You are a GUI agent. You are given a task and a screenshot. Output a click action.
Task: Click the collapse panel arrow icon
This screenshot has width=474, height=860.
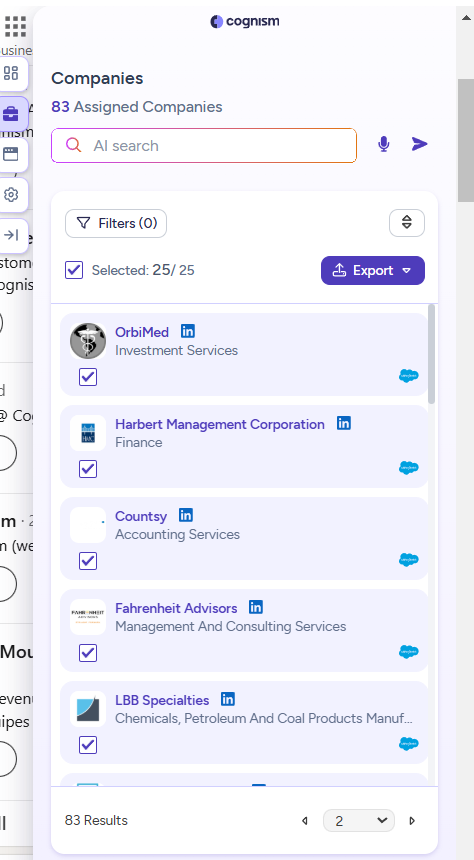(x=11, y=235)
